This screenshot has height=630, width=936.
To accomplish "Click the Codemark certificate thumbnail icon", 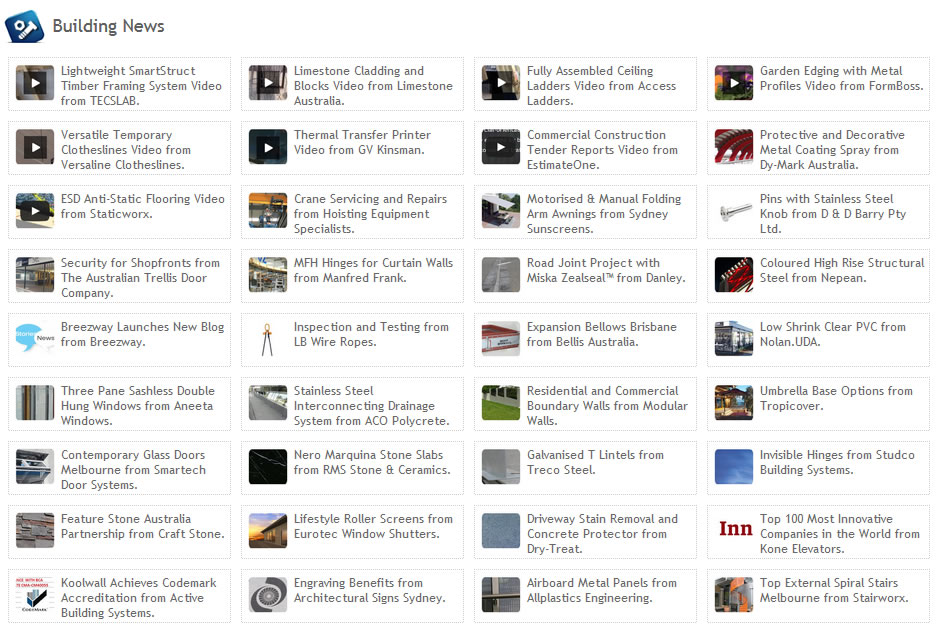I will coord(35,594).
